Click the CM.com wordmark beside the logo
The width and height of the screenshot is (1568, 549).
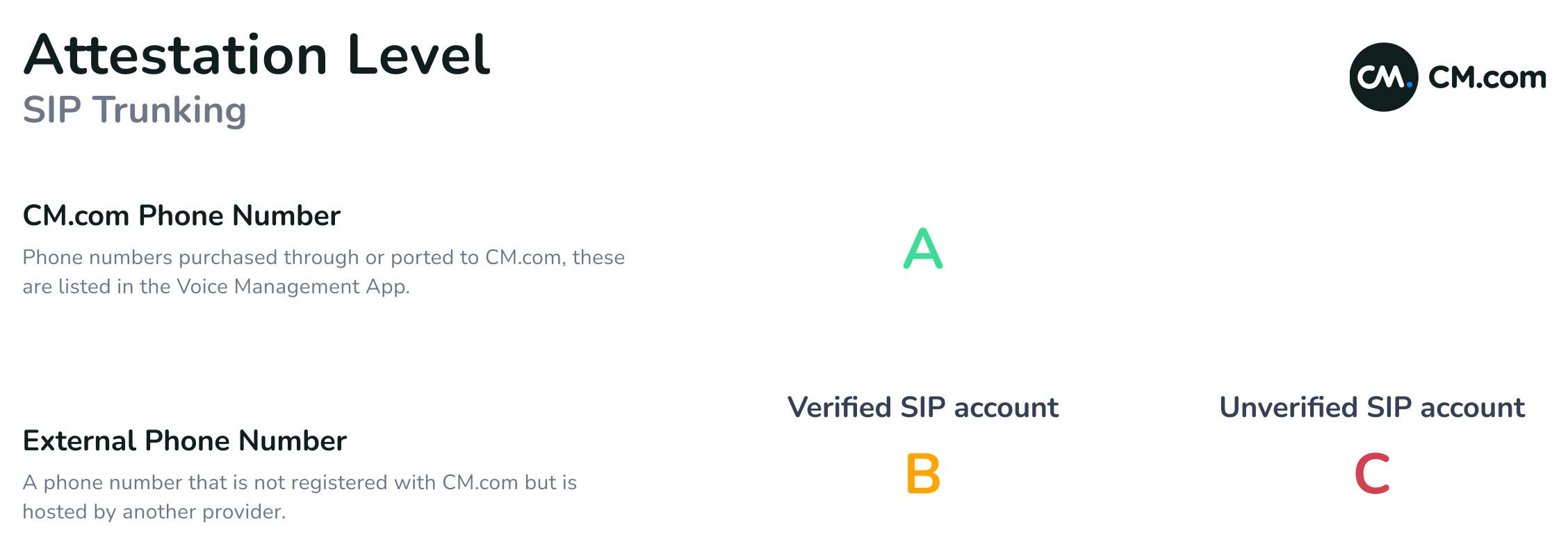tap(1487, 77)
